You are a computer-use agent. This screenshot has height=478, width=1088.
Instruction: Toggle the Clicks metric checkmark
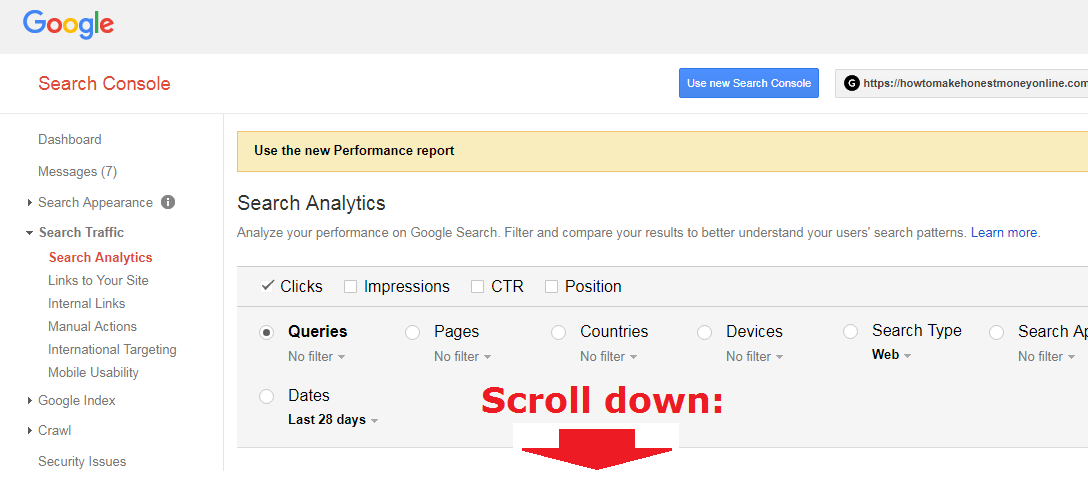pyautogui.click(x=268, y=285)
